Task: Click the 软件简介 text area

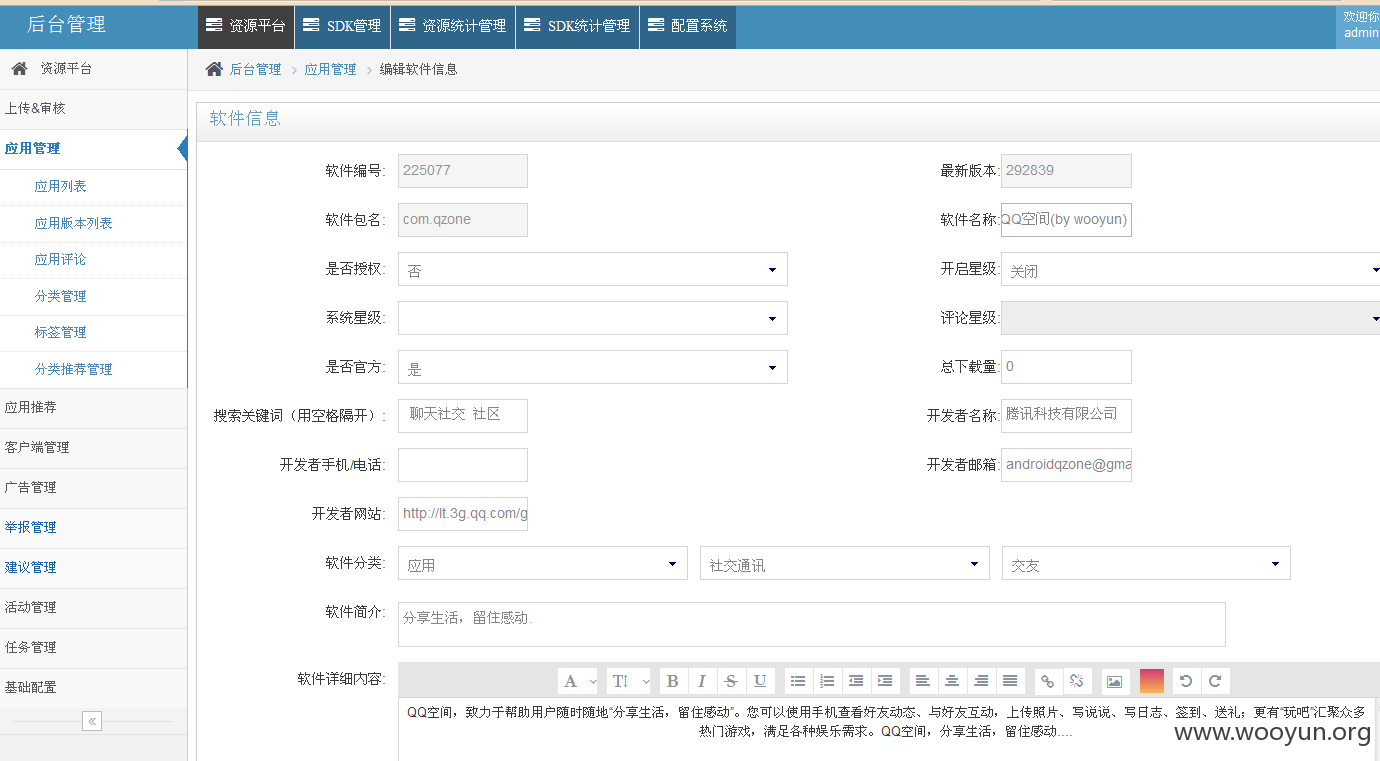Action: 812,624
